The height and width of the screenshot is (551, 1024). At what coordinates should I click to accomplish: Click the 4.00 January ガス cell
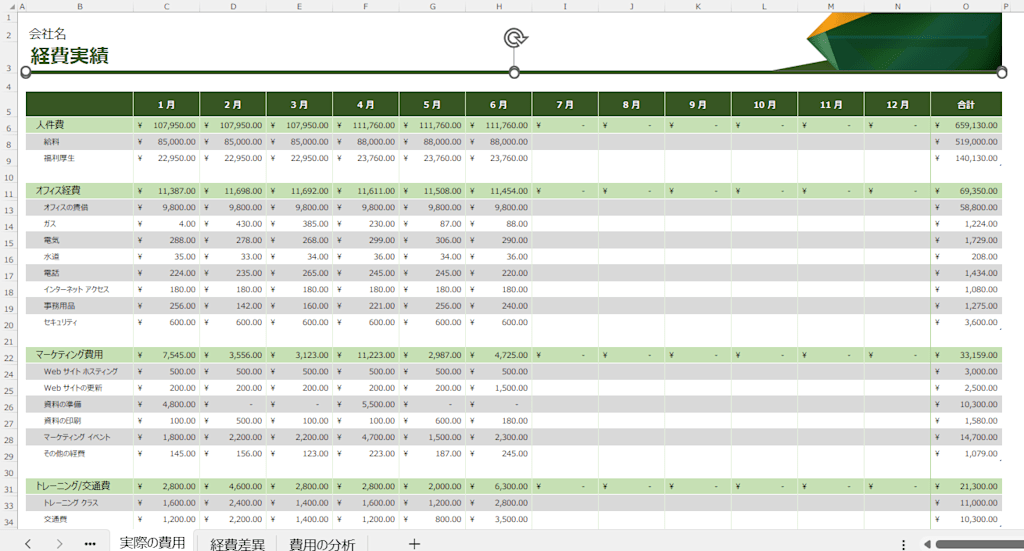tap(167, 224)
